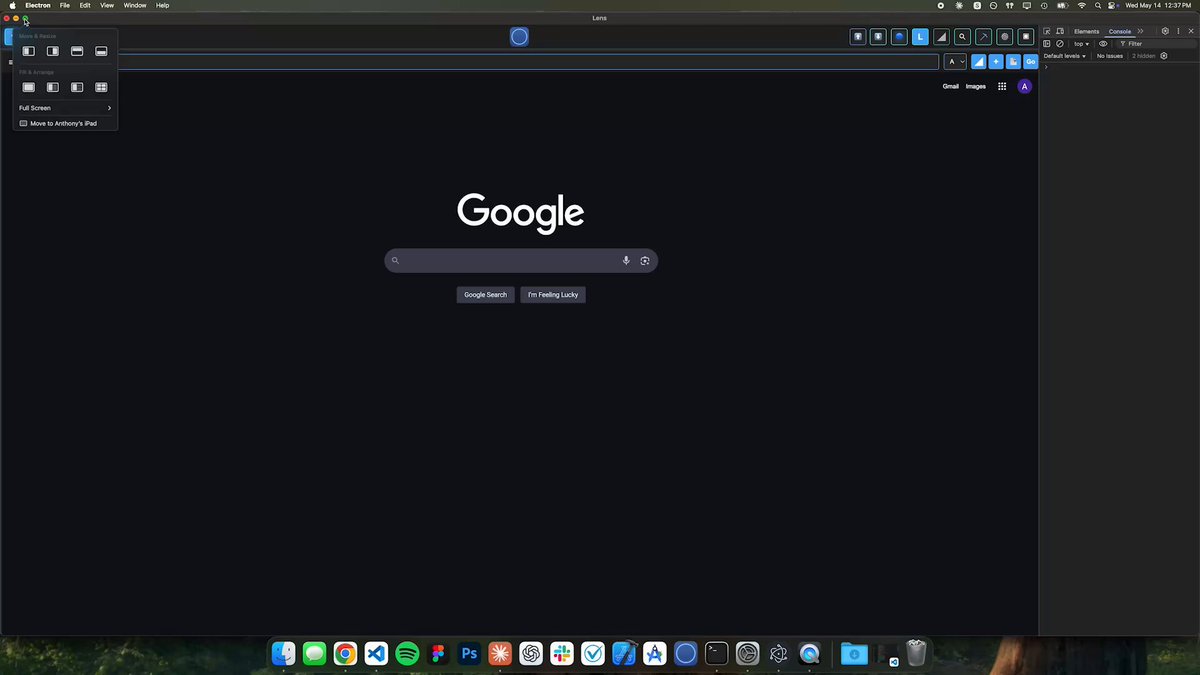Viewport: 1200px width, 675px height.
Task: Select Move to Anthony's iPad
Action: 65,123
